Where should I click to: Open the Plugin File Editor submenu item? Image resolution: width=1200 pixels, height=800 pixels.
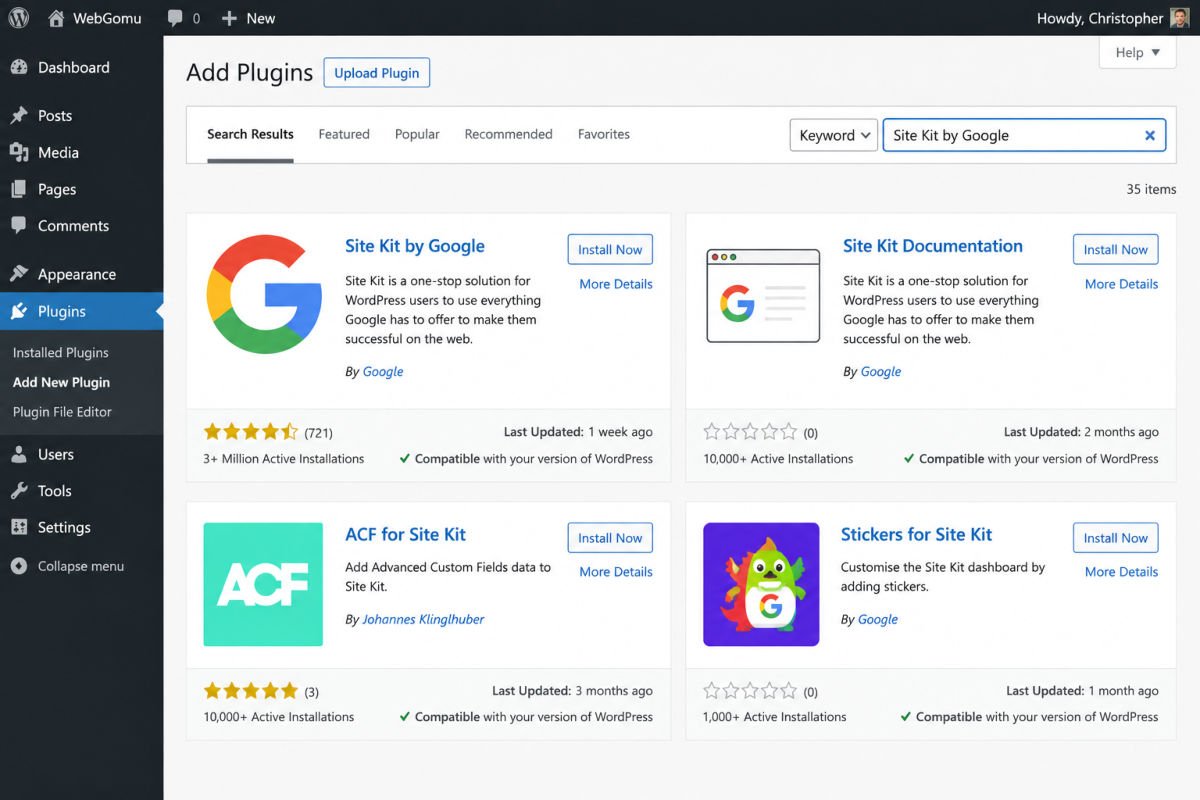[x=62, y=411]
